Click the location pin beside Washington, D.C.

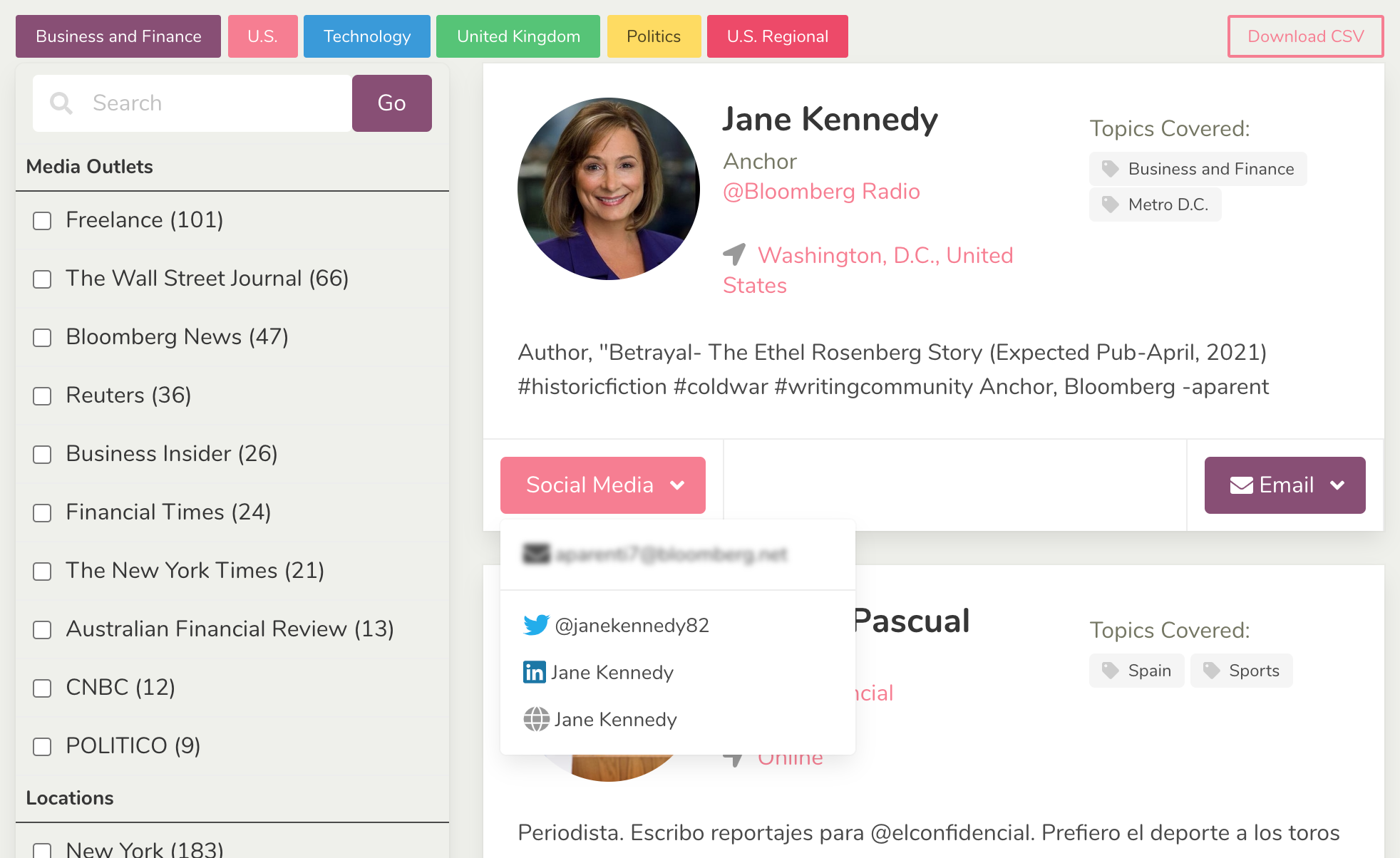click(735, 254)
